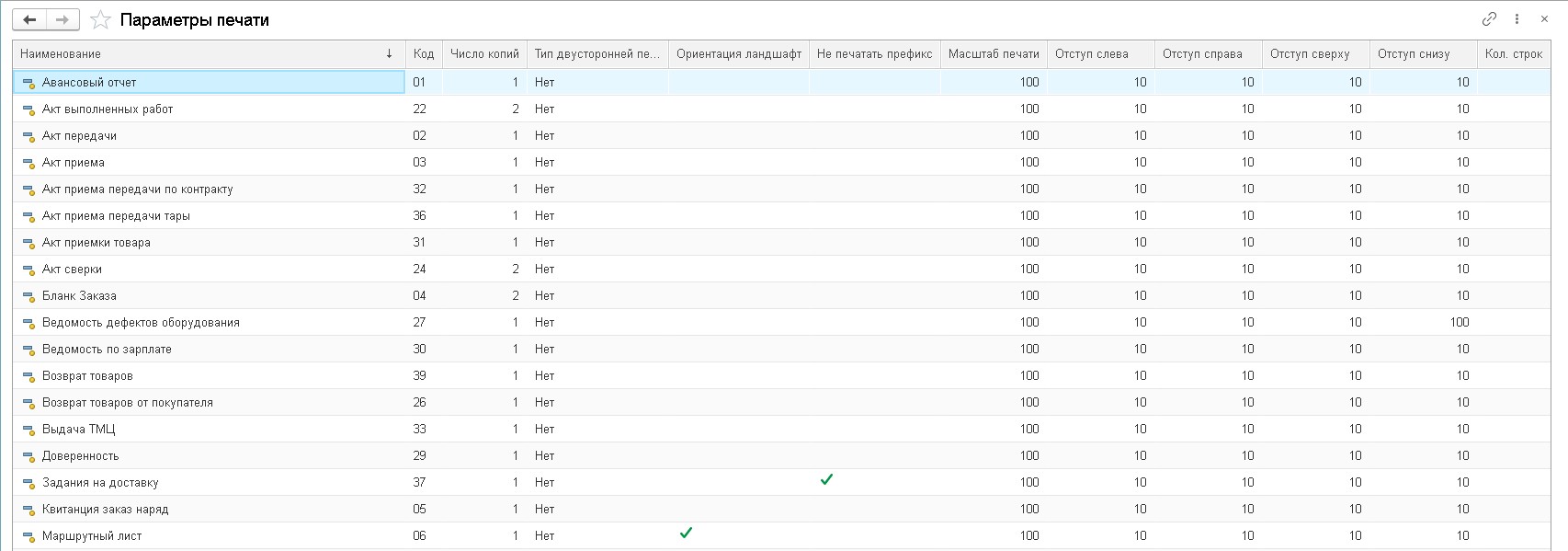The height and width of the screenshot is (551, 1568).
Task: Open the three-dot more options menu
Action: (1517, 18)
